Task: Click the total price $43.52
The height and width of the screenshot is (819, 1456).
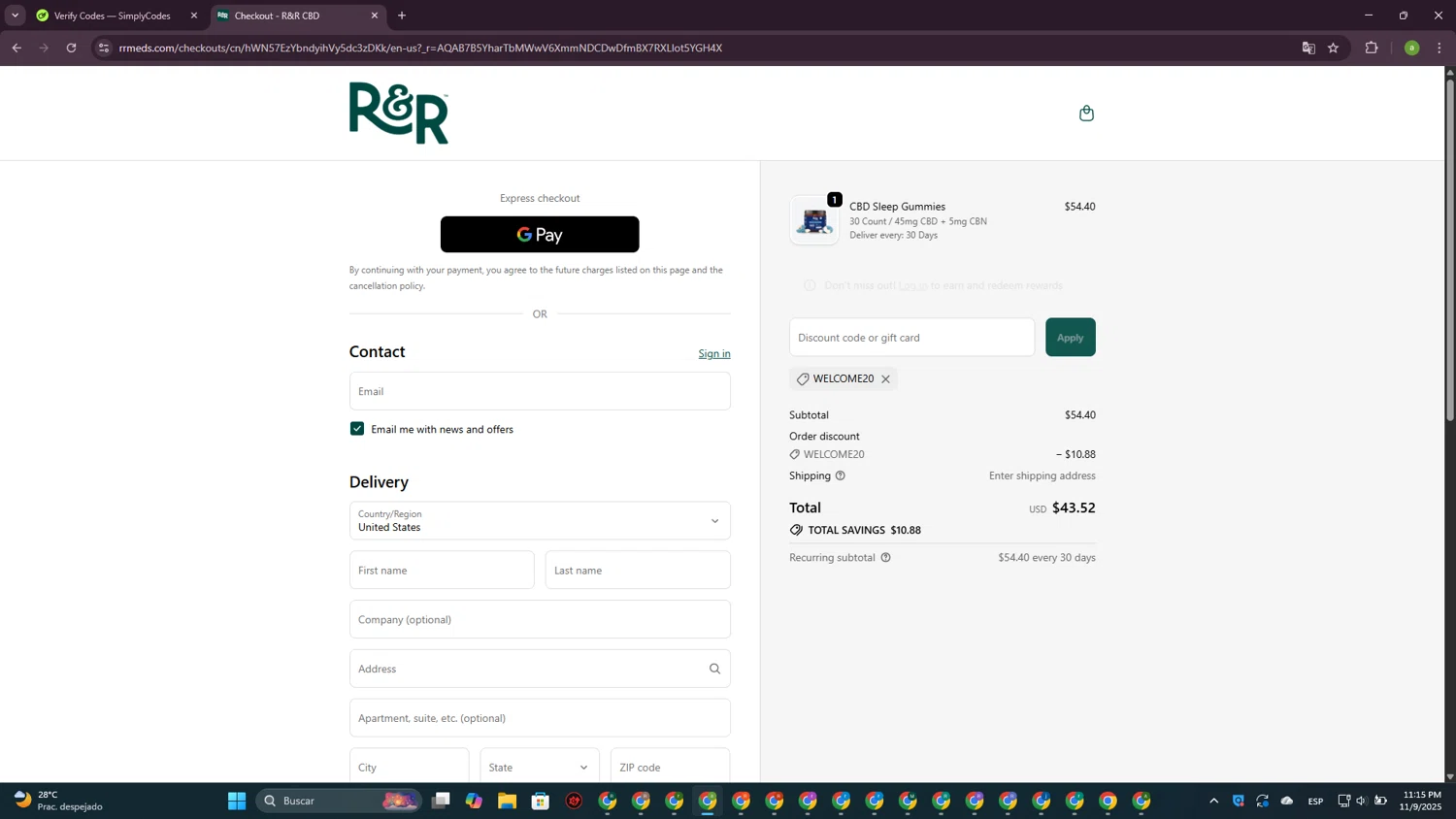Action: coord(1074,508)
